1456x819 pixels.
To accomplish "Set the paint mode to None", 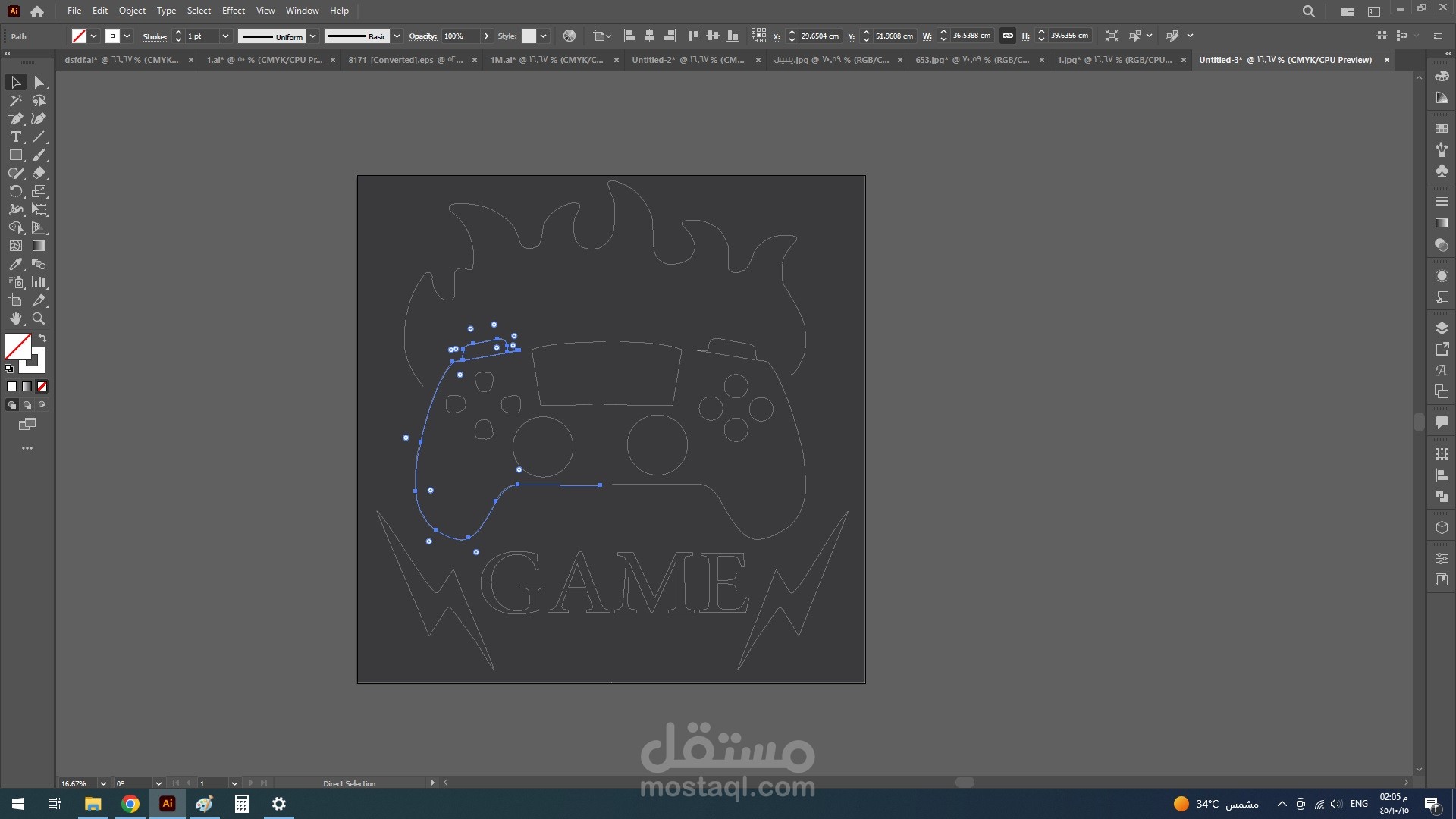I will [x=42, y=387].
